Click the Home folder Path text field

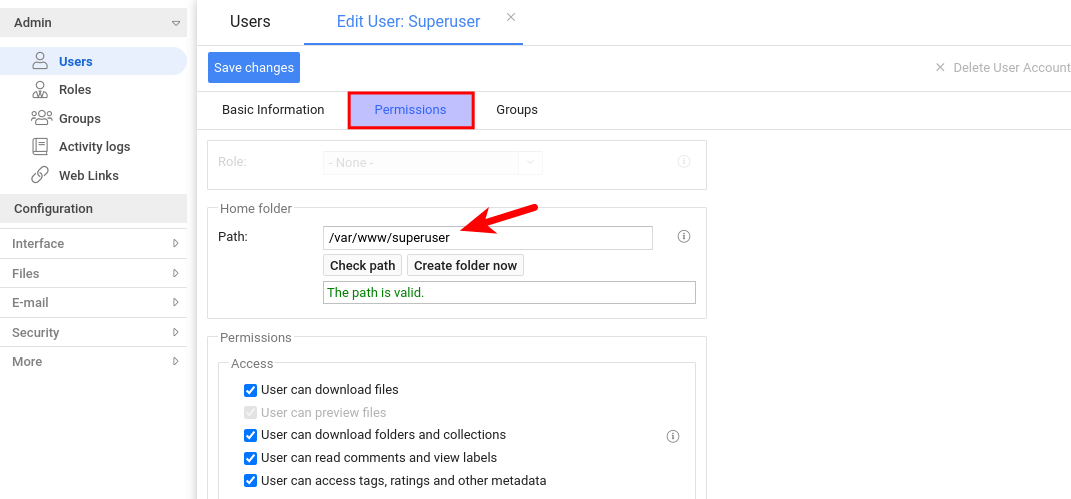(x=487, y=238)
